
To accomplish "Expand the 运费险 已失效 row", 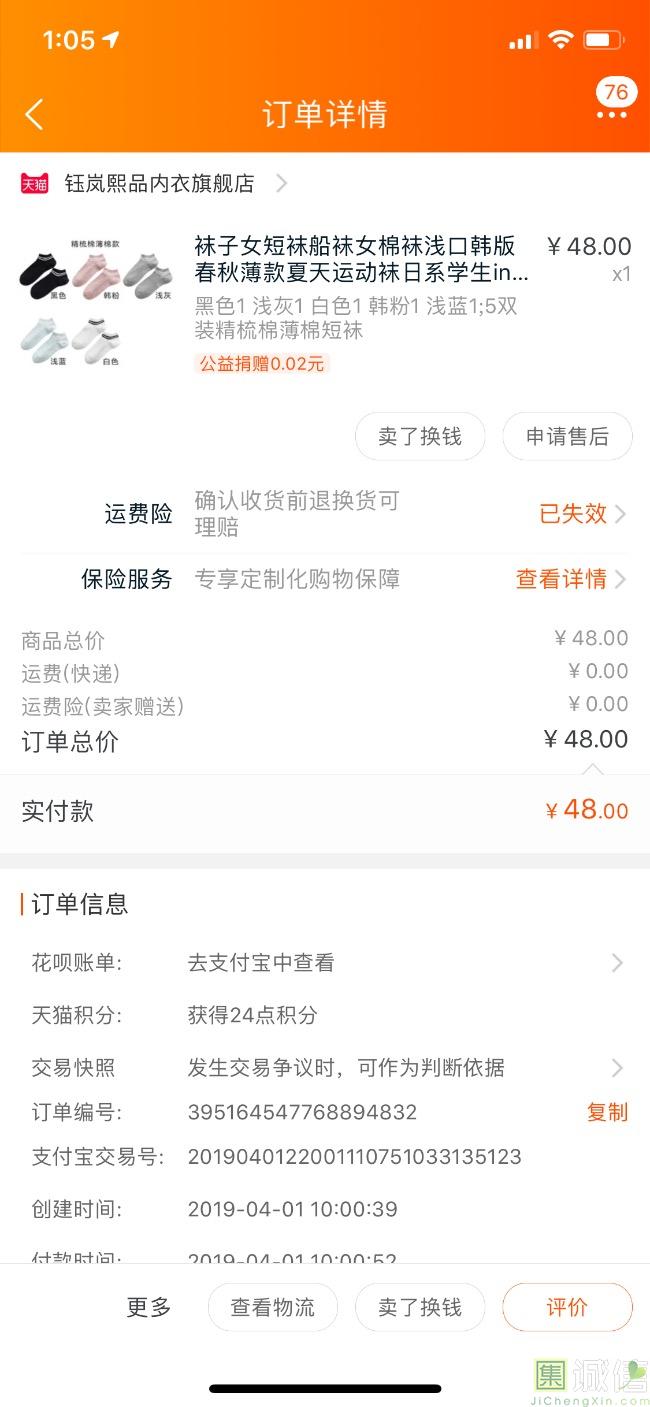I will pyautogui.click(x=582, y=514).
